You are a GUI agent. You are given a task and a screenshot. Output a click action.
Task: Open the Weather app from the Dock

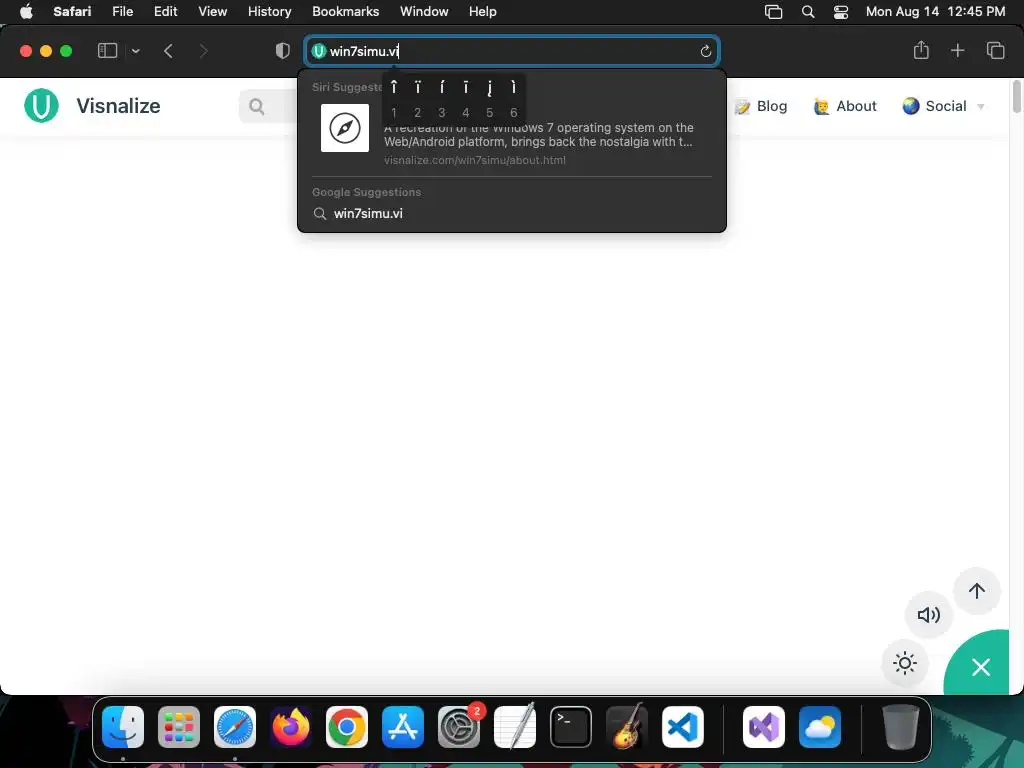coord(820,727)
